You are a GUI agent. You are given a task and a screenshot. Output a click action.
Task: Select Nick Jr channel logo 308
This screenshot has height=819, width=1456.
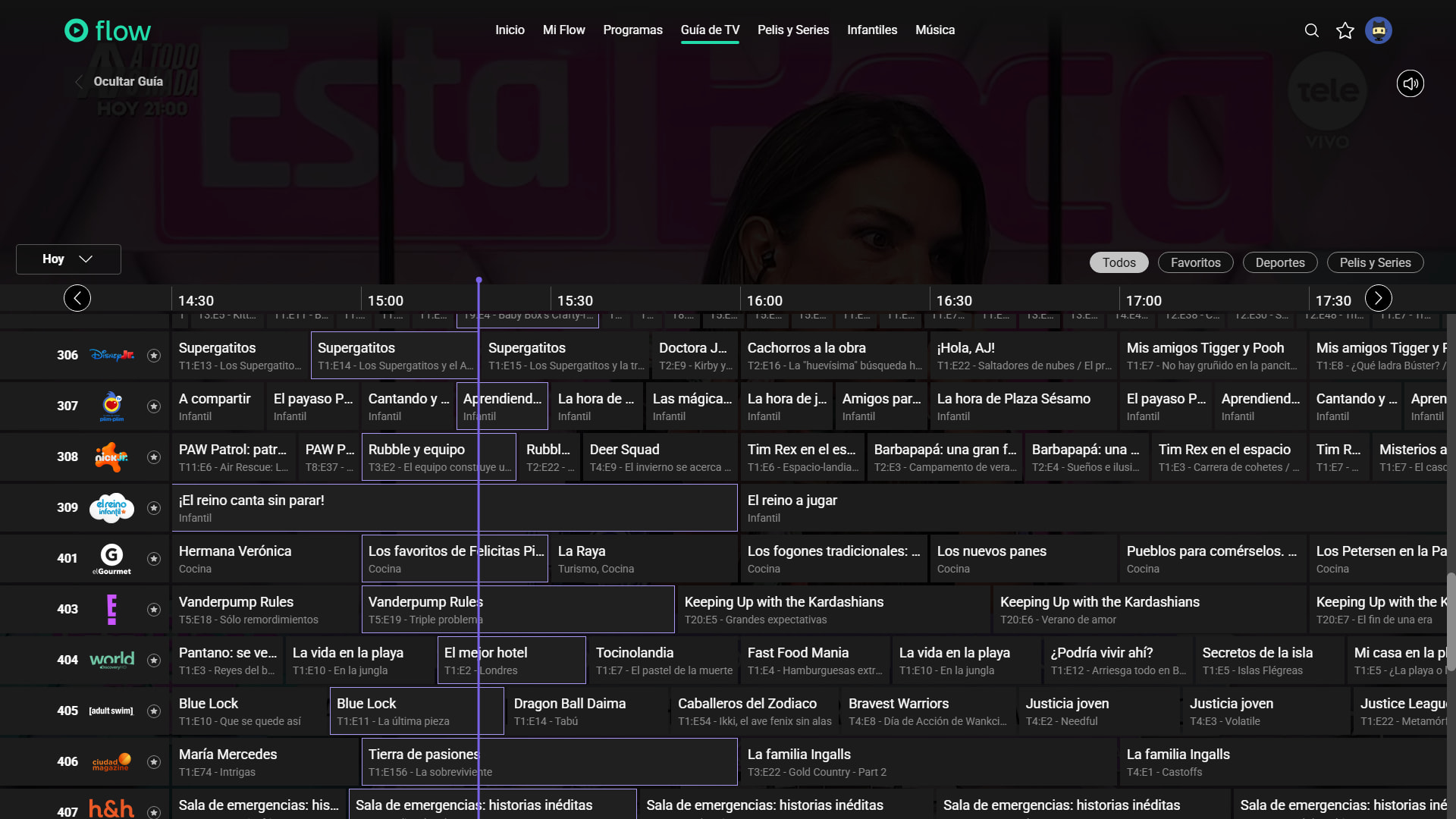coord(111,457)
